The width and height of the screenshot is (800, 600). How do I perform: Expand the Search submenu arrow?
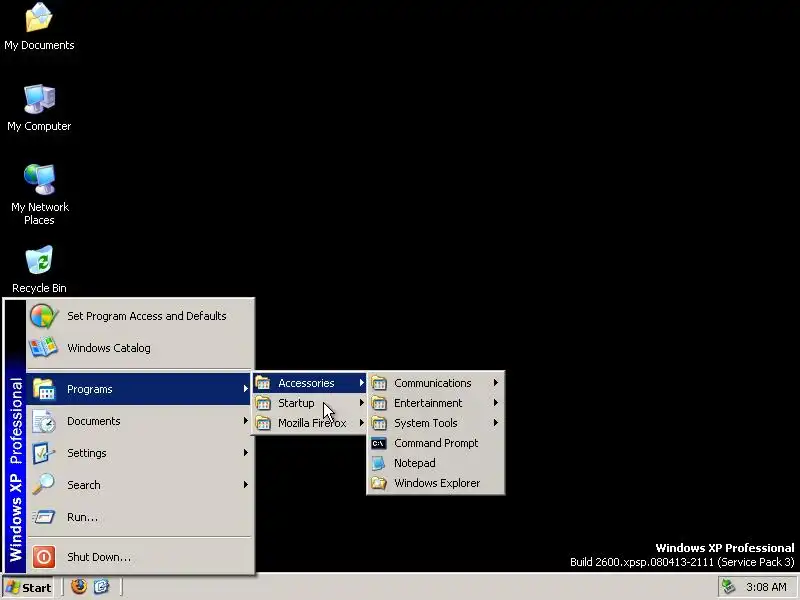[x=245, y=485]
